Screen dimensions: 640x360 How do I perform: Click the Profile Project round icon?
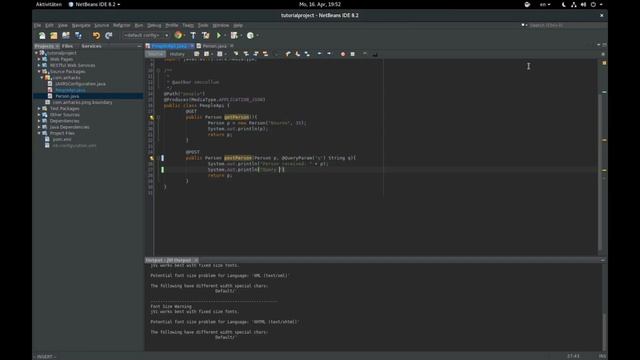pos(250,36)
